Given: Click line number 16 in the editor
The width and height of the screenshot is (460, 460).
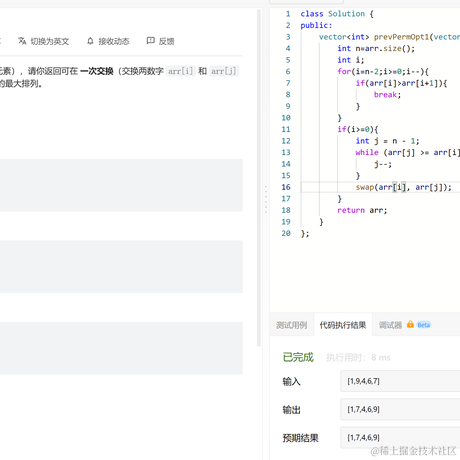Looking at the screenshot, I should coord(286,187).
